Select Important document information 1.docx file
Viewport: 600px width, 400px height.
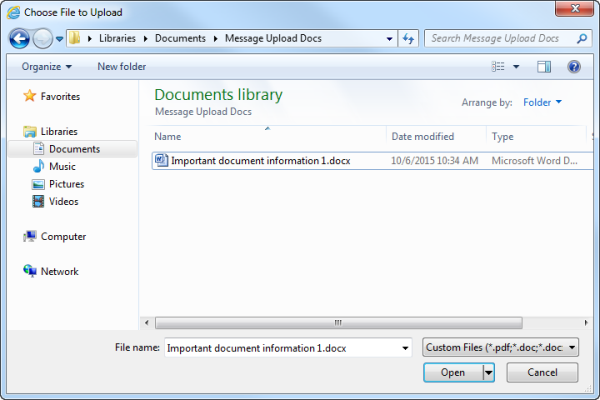click(260, 161)
